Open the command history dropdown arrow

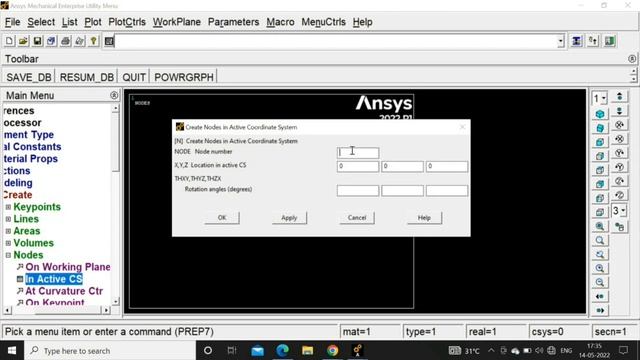pyautogui.click(x=561, y=41)
